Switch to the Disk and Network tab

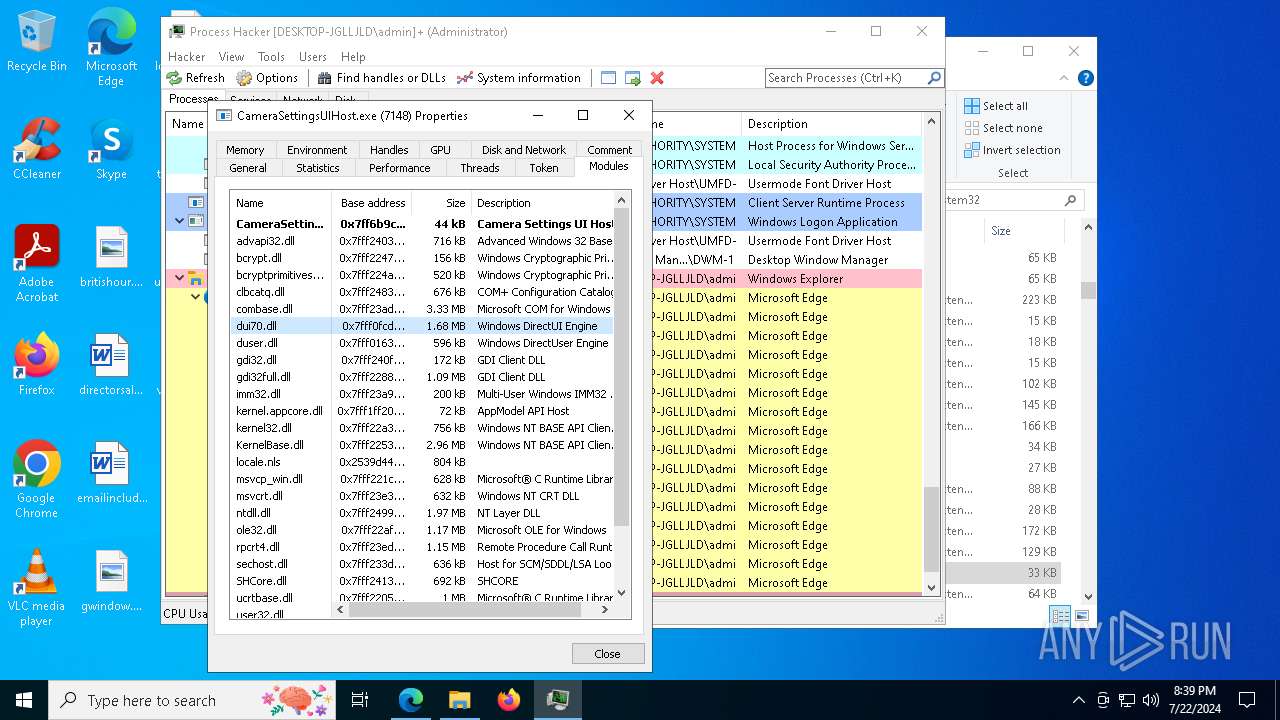point(523,150)
